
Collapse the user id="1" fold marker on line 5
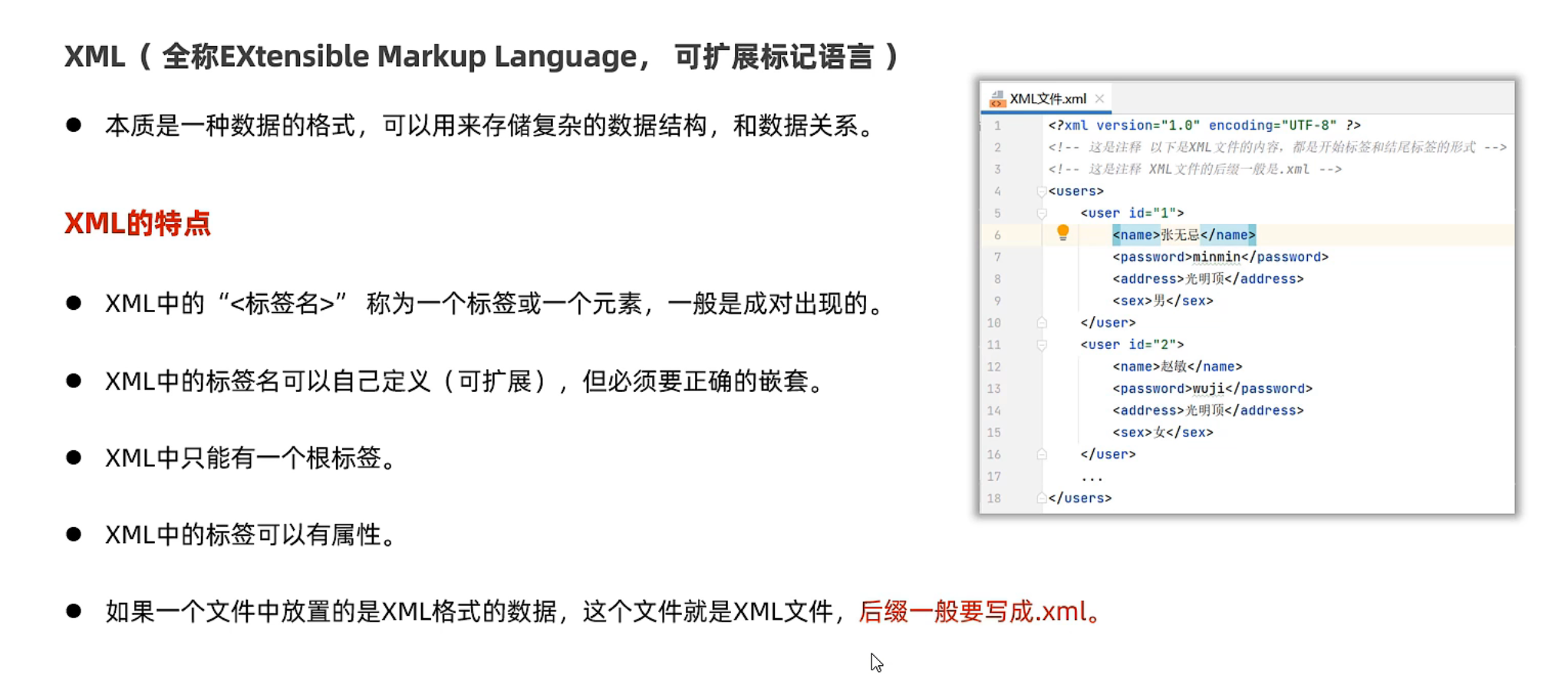(1042, 213)
